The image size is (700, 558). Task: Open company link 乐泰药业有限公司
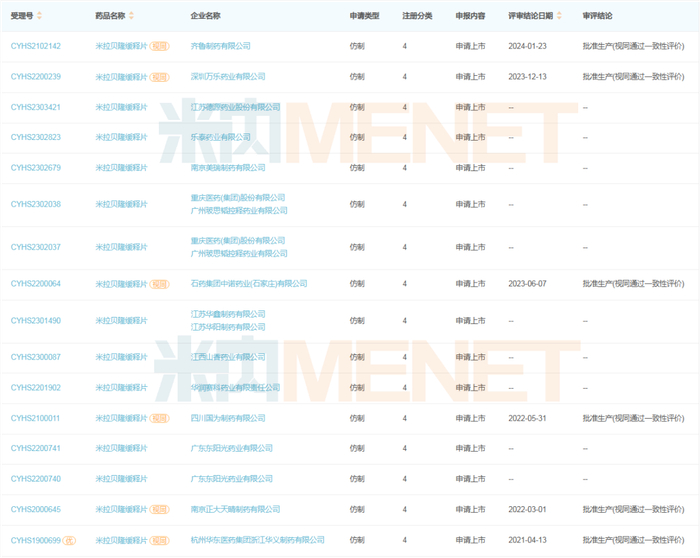pyautogui.click(x=221, y=137)
